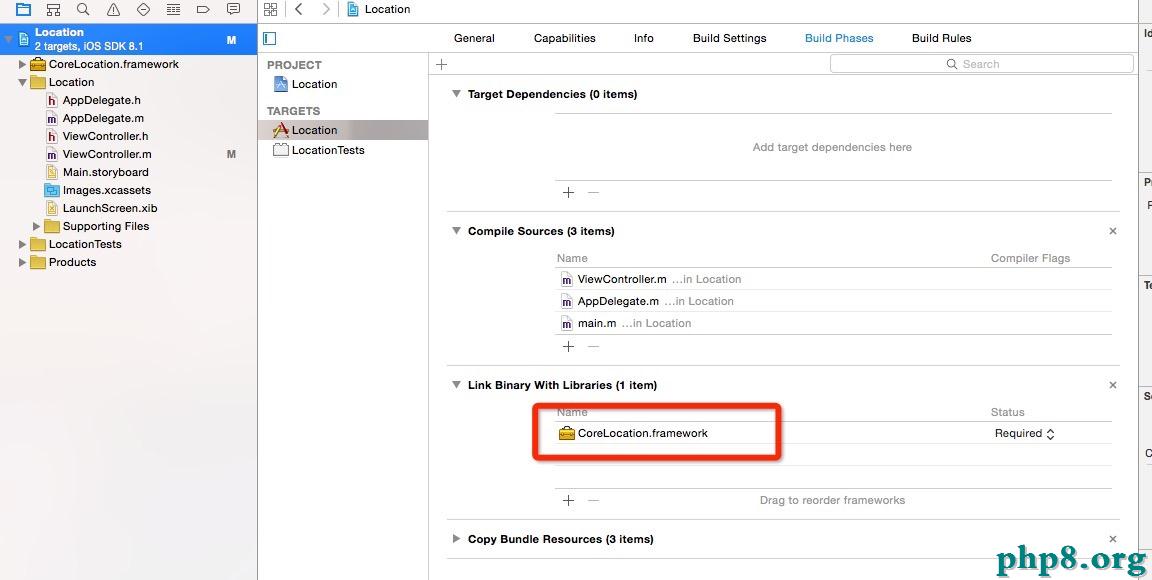The height and width of the screenshot is (580, 1152).
Task: Open the related items grid menu
Action: [270, 9]
